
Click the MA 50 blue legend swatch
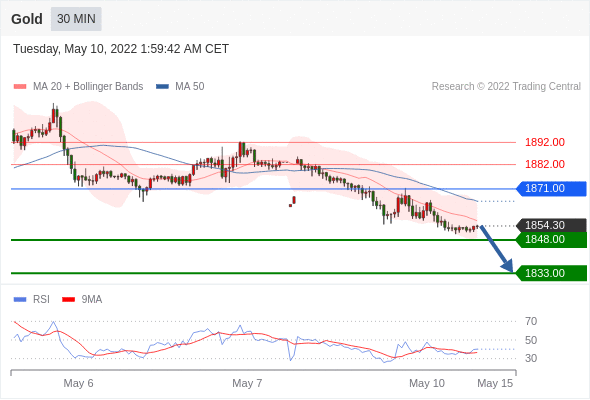point(162,87)
